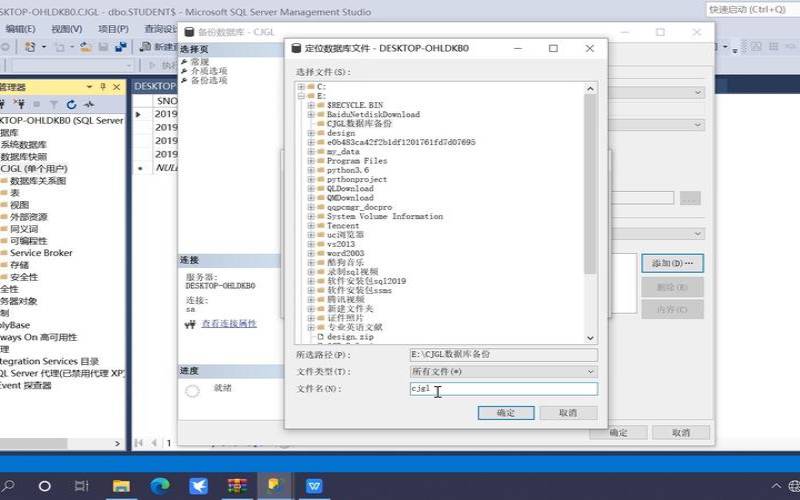Open File Explorer from the taskbar

click(121, 486)
